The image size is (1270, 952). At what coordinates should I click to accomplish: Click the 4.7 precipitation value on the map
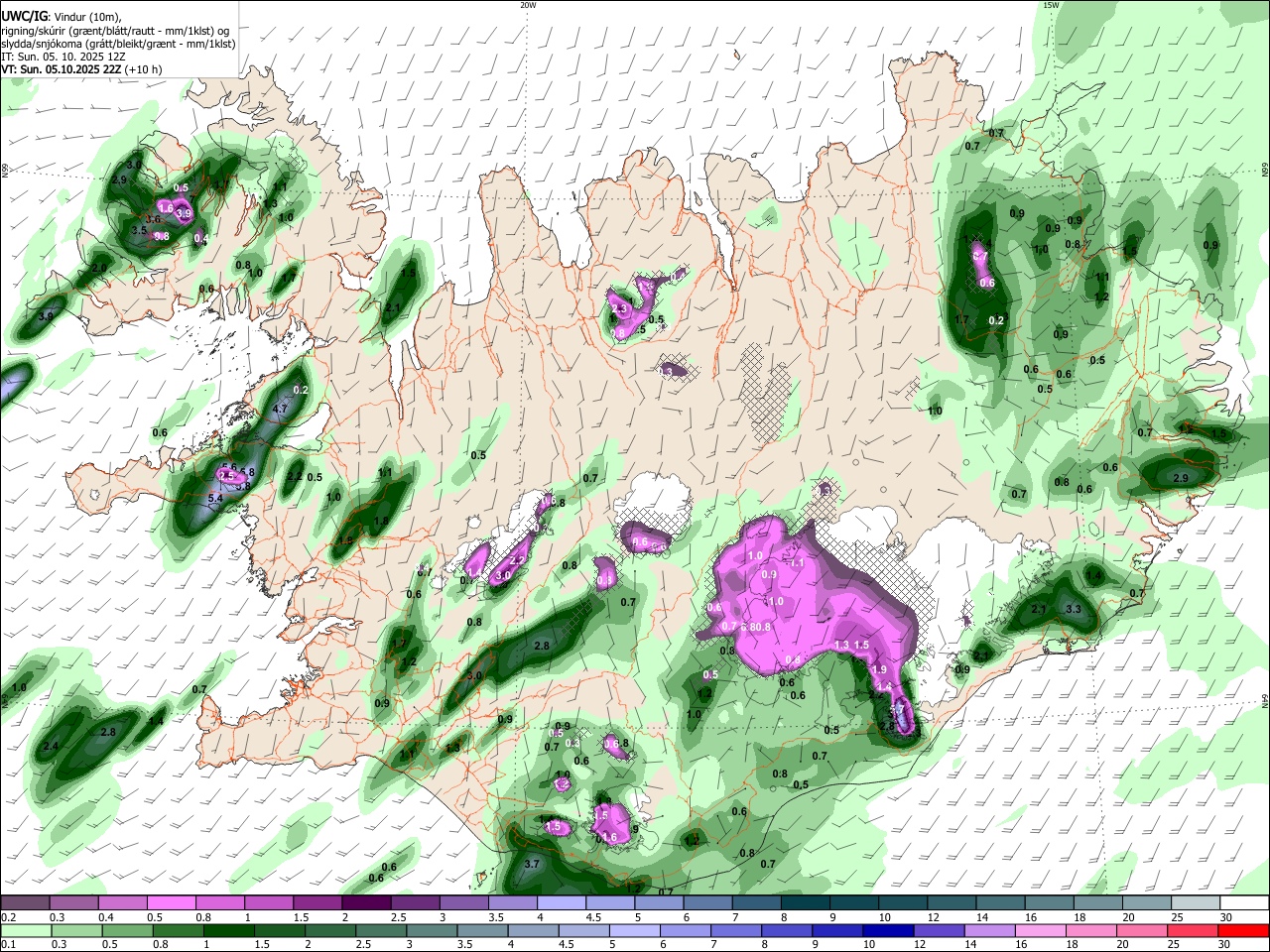pyautogui.click(x=279, y=409)
